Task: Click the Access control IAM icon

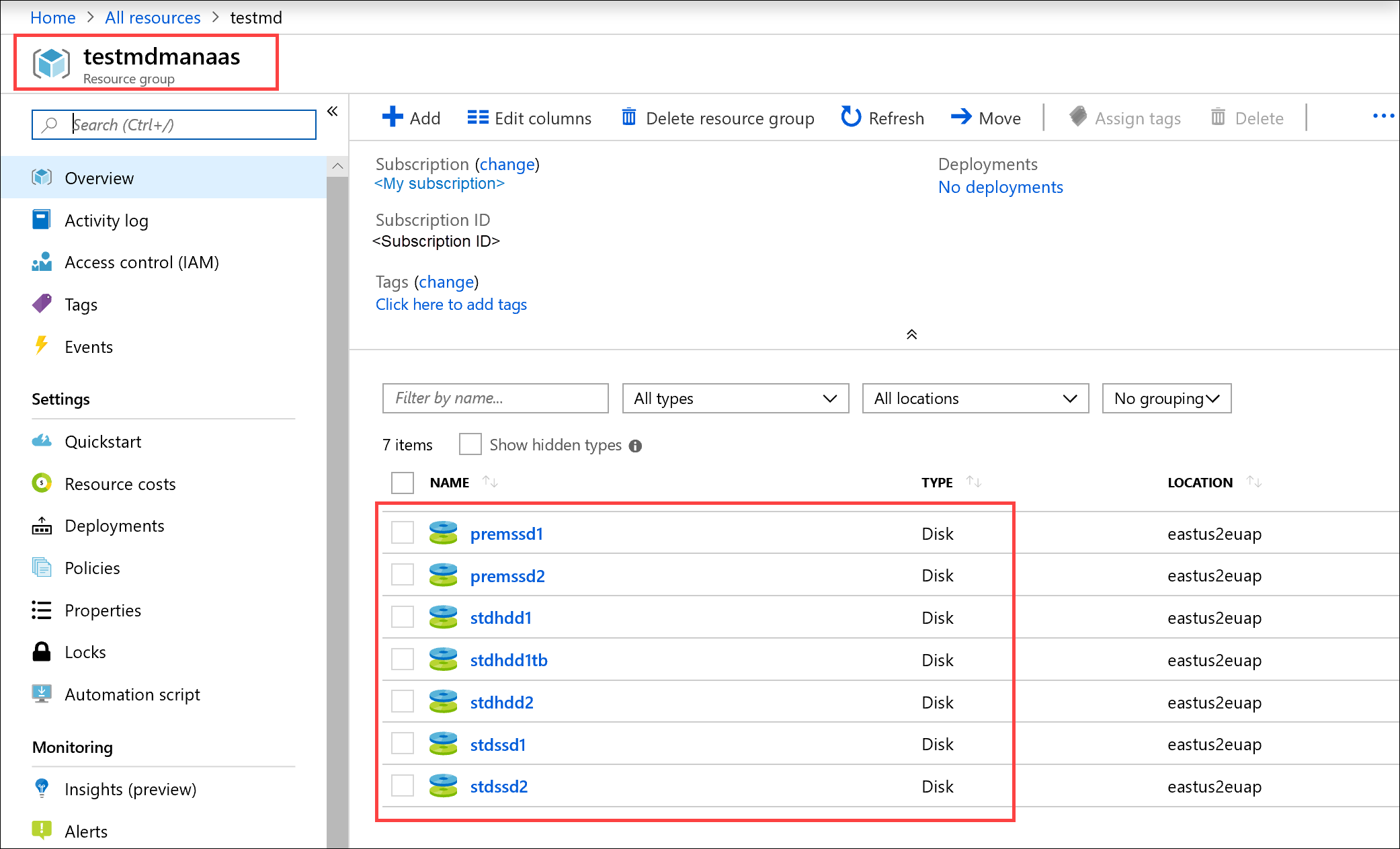Action: [42, 261]
